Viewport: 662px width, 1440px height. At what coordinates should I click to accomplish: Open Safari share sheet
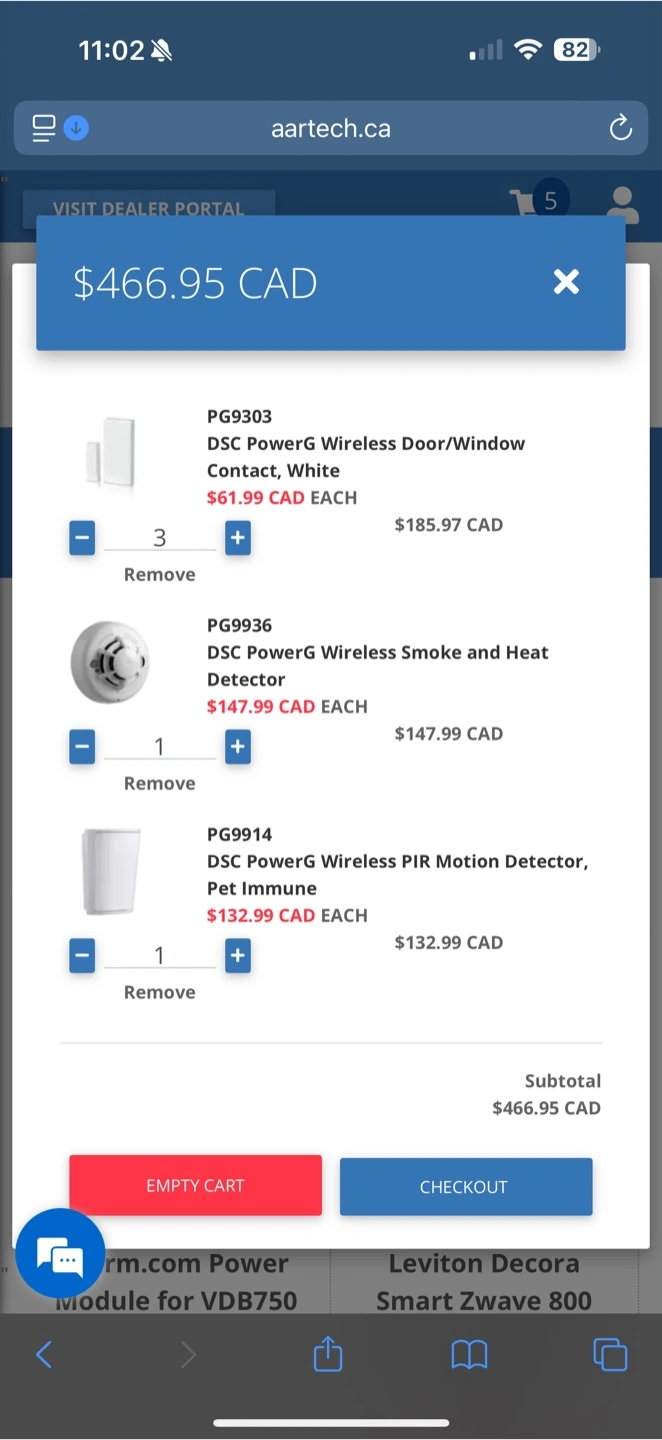point(328,1355)
